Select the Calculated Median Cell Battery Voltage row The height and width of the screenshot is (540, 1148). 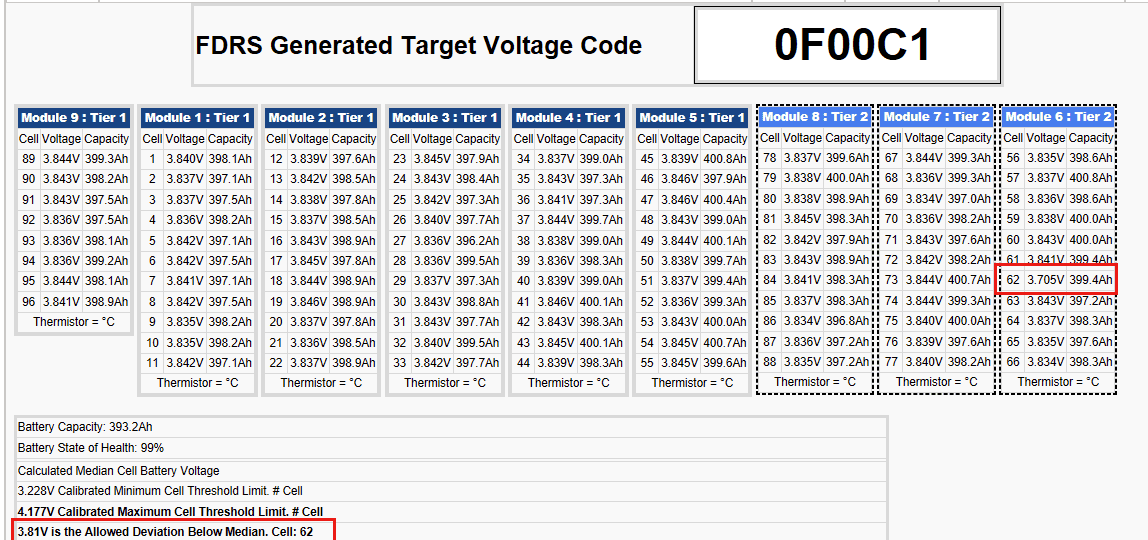(x=118, y=471)
